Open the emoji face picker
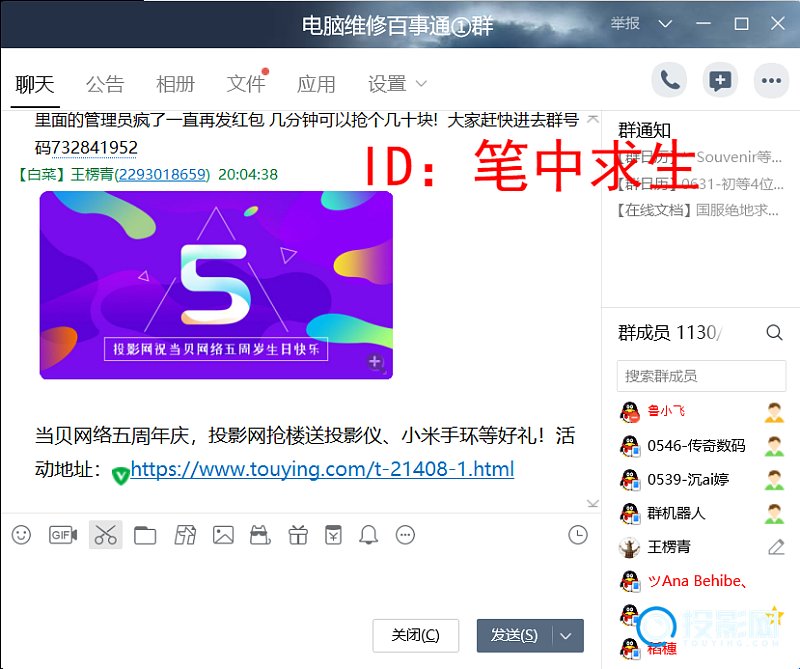The image size is (800, 669). 21,535
